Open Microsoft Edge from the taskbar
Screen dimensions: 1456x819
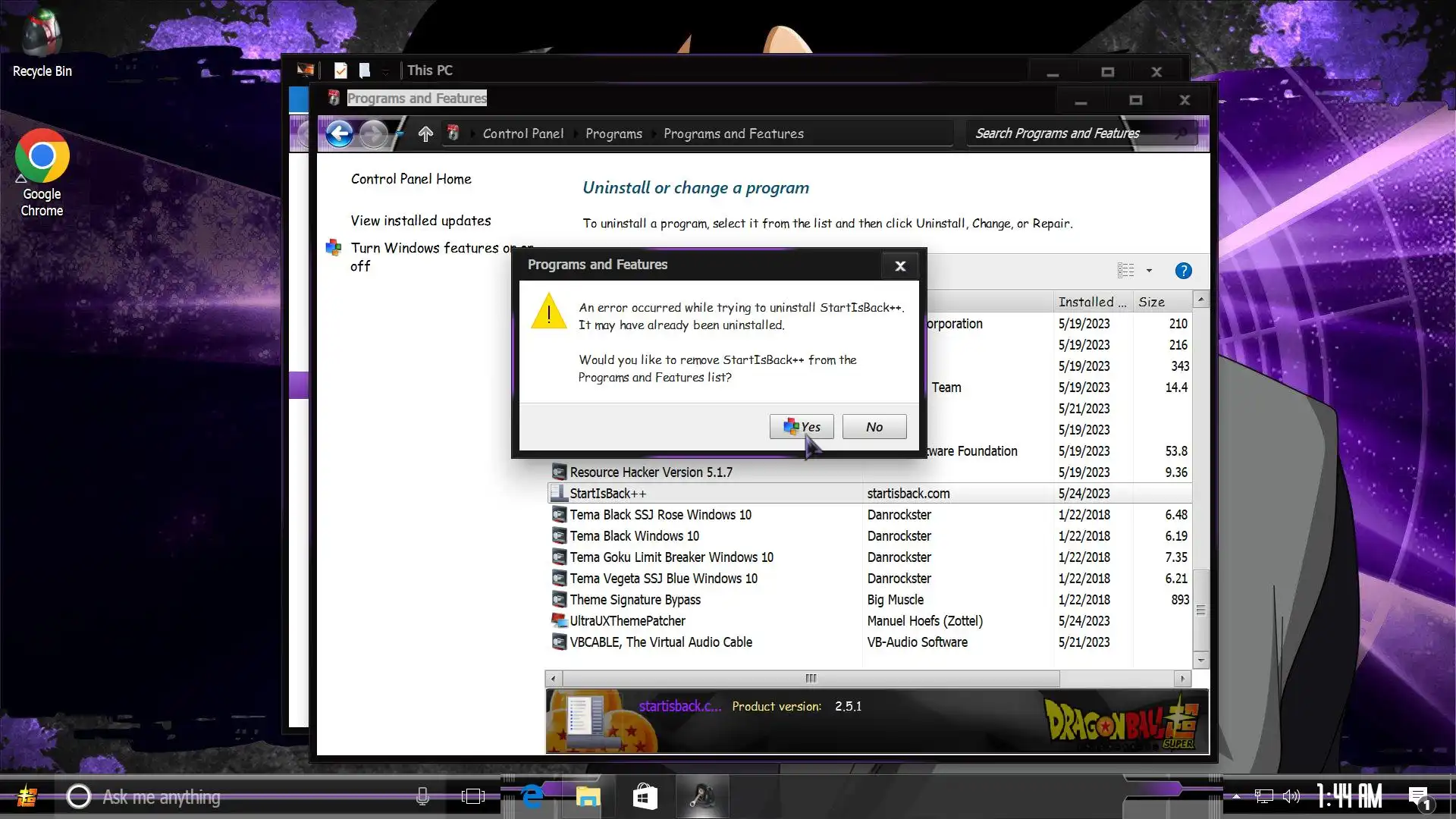532,797
